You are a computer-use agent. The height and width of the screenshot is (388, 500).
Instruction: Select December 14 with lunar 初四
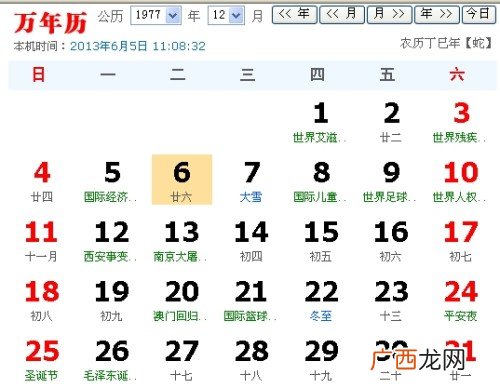click(251, 242)
